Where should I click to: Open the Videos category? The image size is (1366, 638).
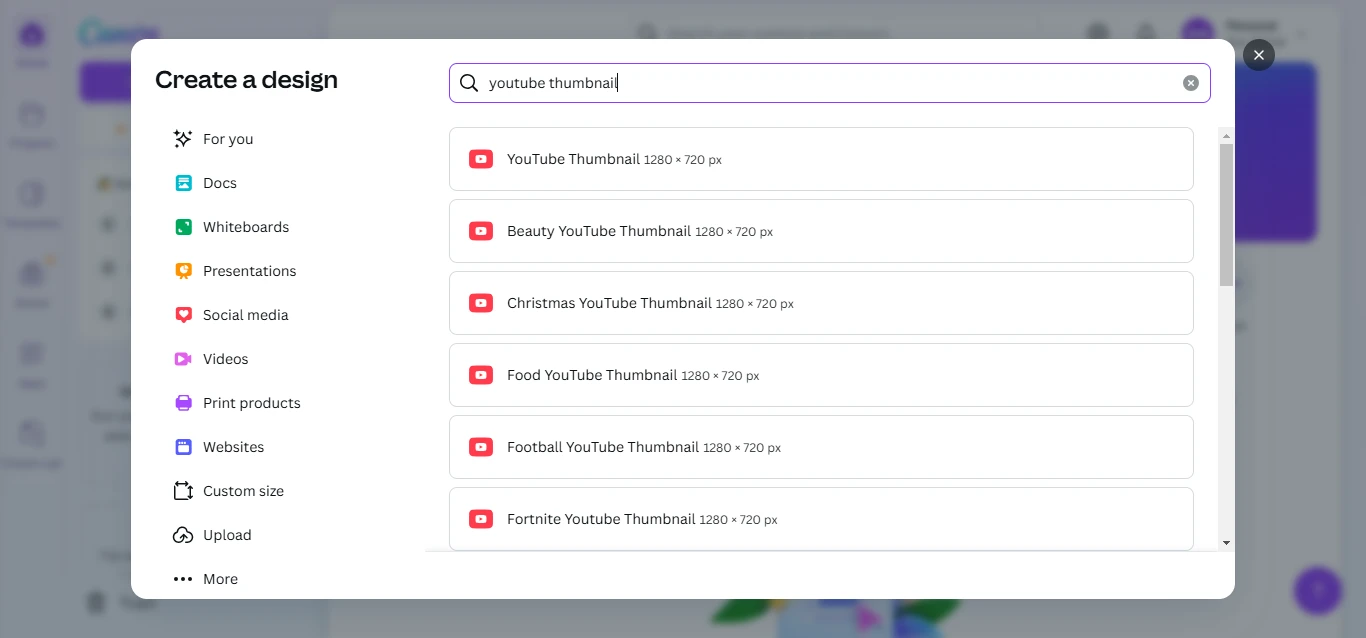226,359
